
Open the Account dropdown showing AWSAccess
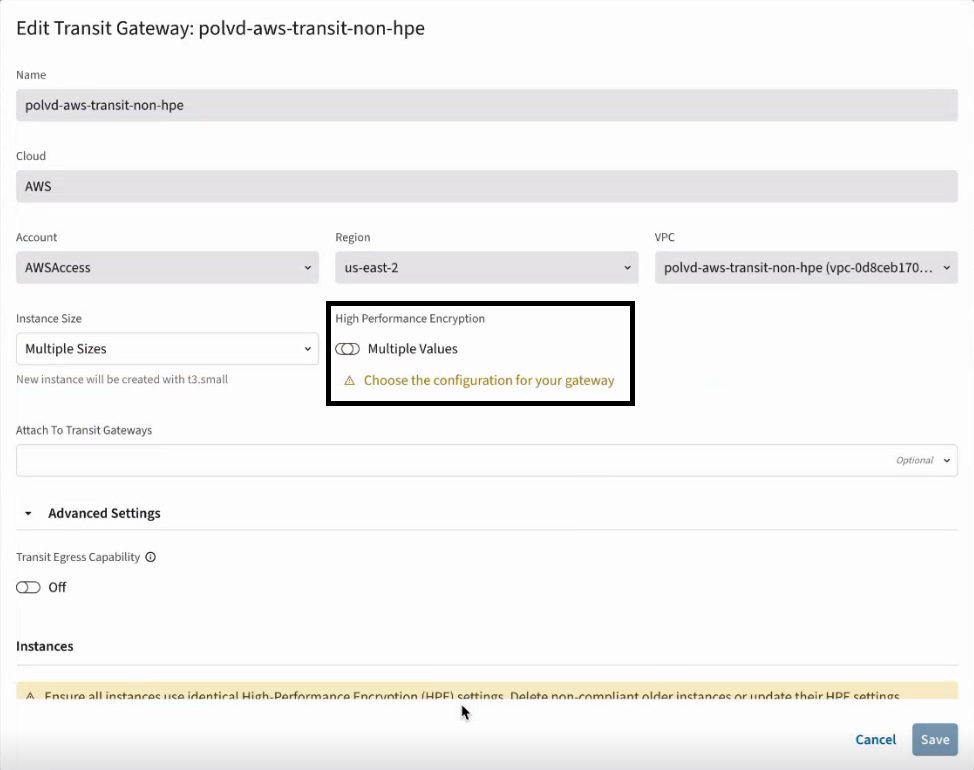[x=167, y=267]
